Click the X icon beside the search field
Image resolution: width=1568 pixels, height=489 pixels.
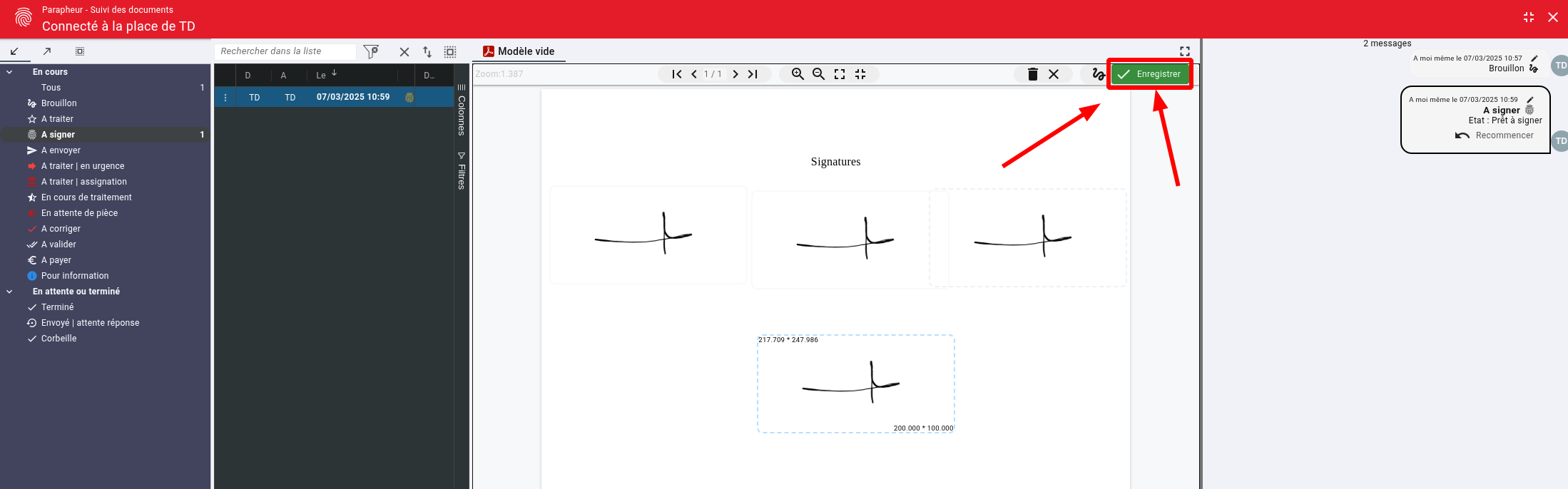(x=404, y=52)
